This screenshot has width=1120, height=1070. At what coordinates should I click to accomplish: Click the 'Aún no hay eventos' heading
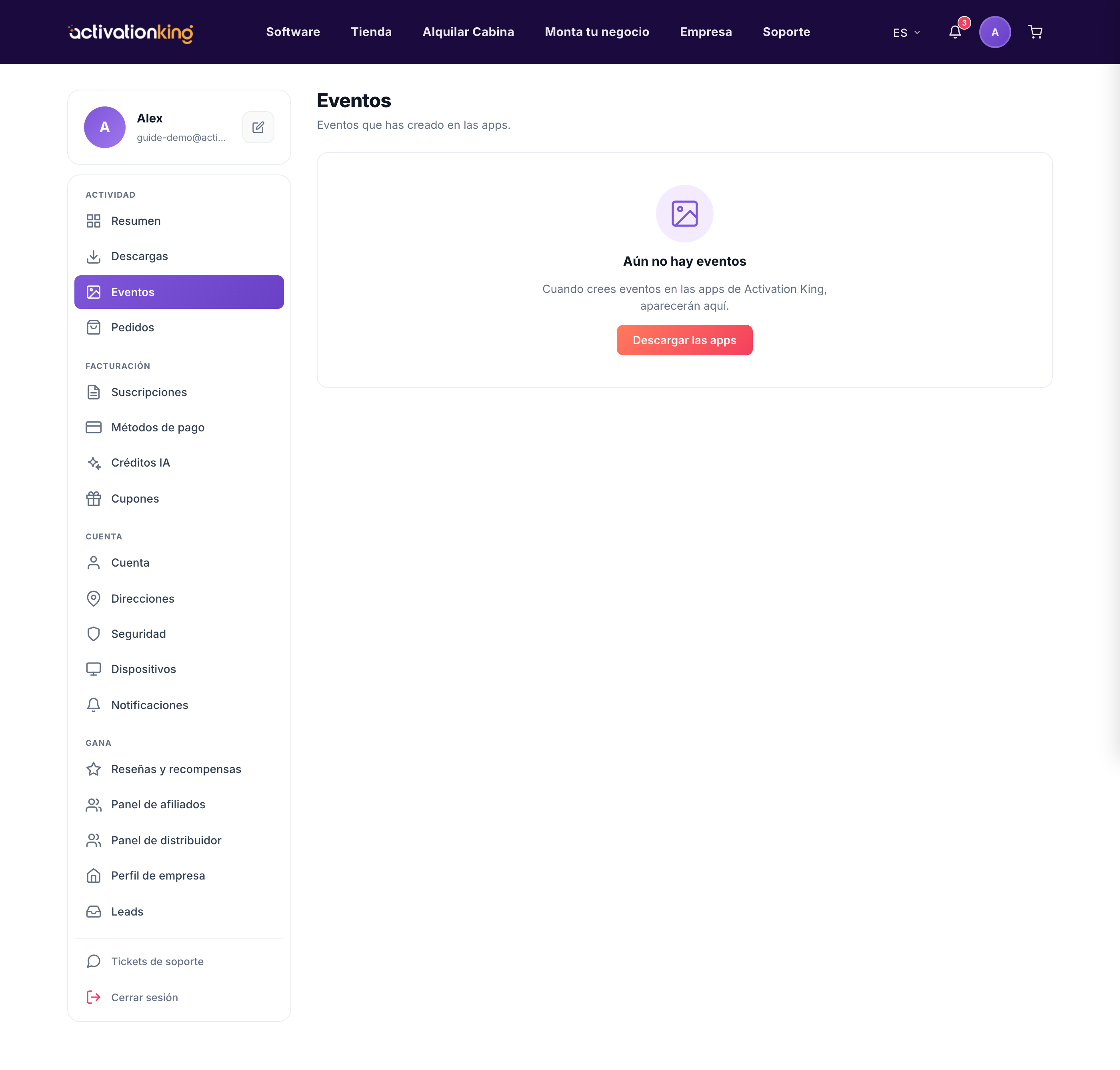(684, 261)
